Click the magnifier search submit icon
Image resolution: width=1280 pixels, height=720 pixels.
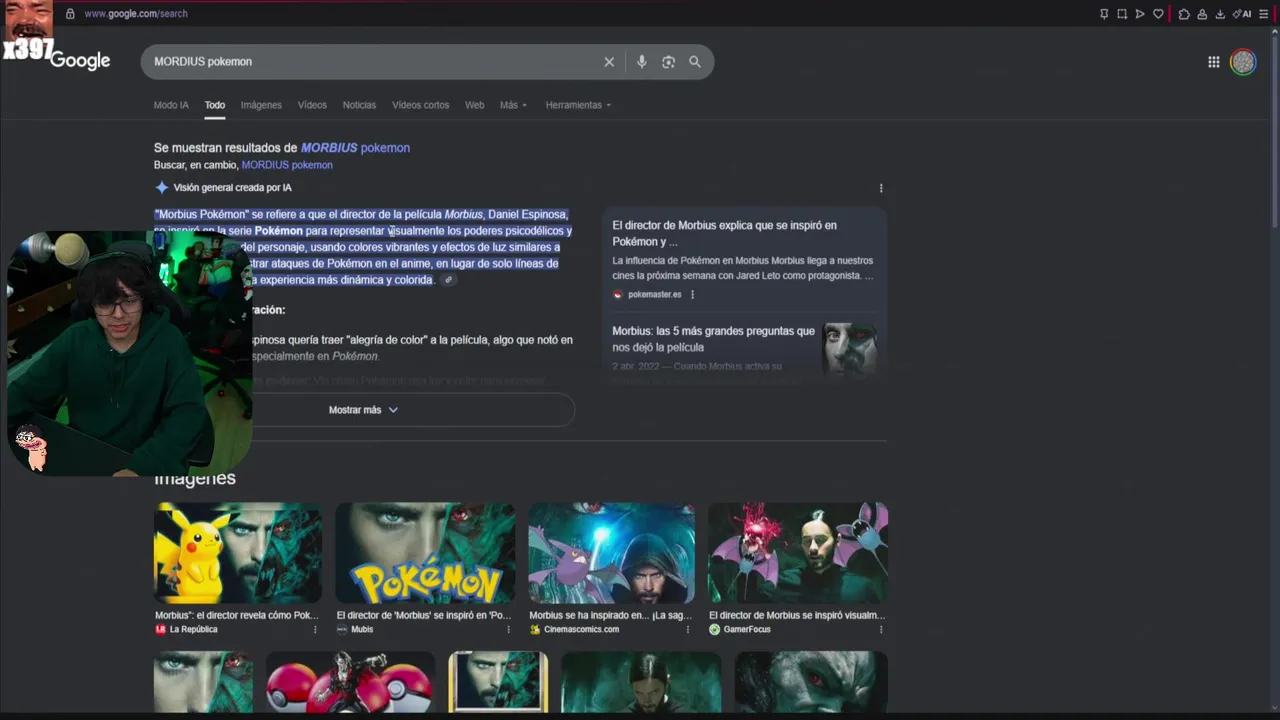click(x=695, y=62)
